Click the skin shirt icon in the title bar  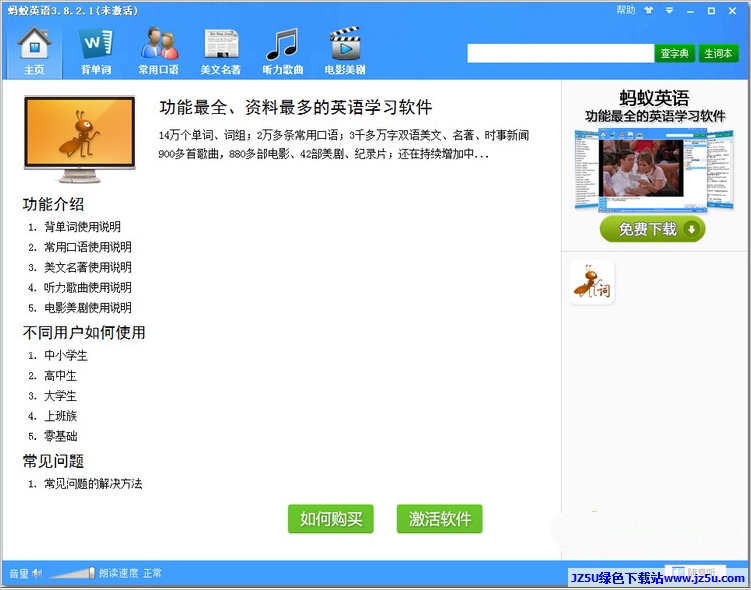(649, 11)
